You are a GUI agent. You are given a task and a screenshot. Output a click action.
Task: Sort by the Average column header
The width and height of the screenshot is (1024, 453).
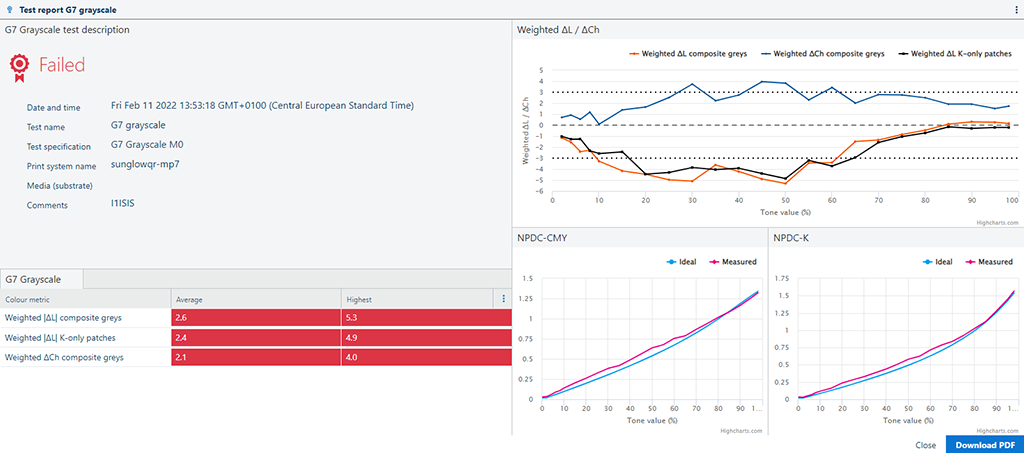tap(190, 299)
